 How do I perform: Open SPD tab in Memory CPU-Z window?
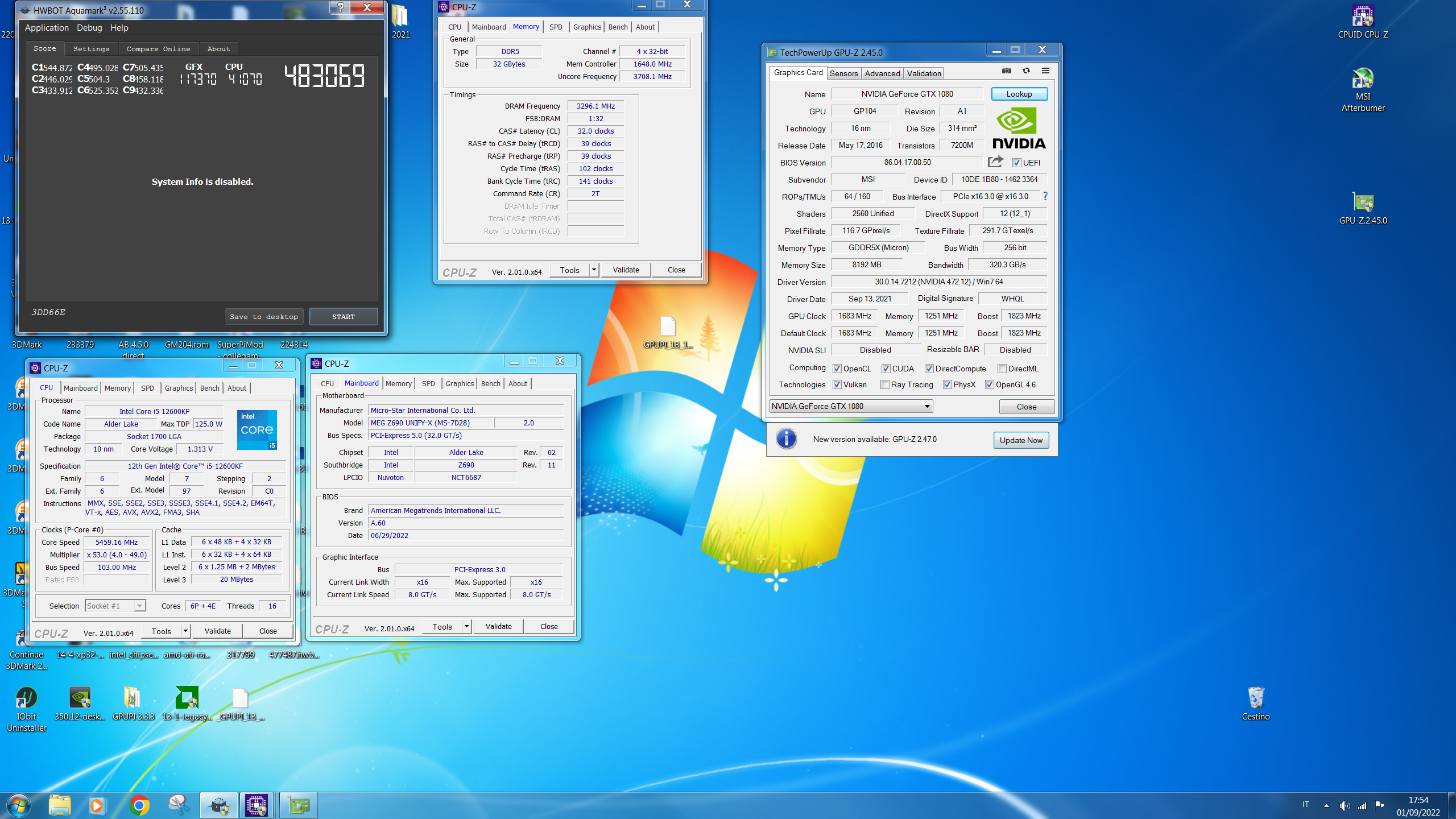(x=556, y=27)
